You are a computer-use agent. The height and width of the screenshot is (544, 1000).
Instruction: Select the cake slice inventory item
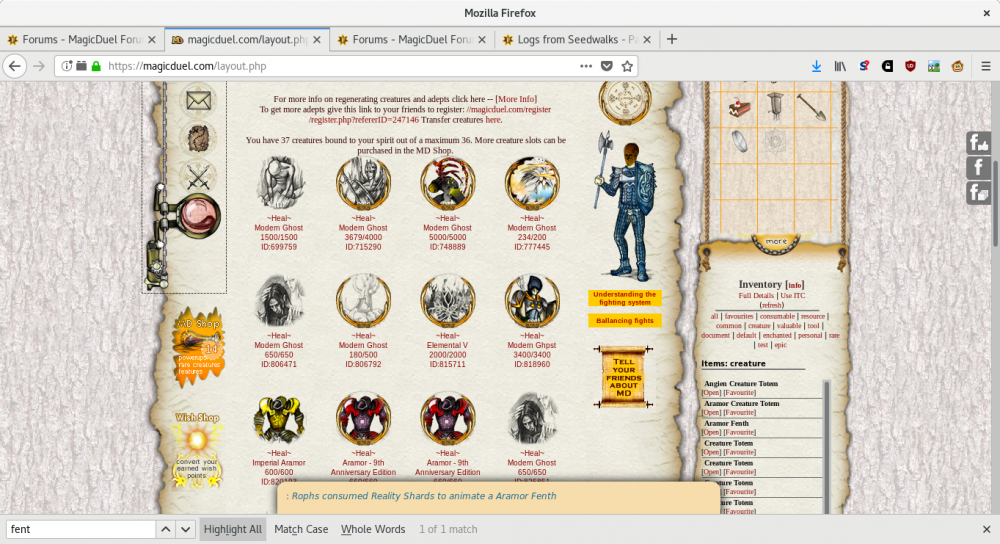740,108
